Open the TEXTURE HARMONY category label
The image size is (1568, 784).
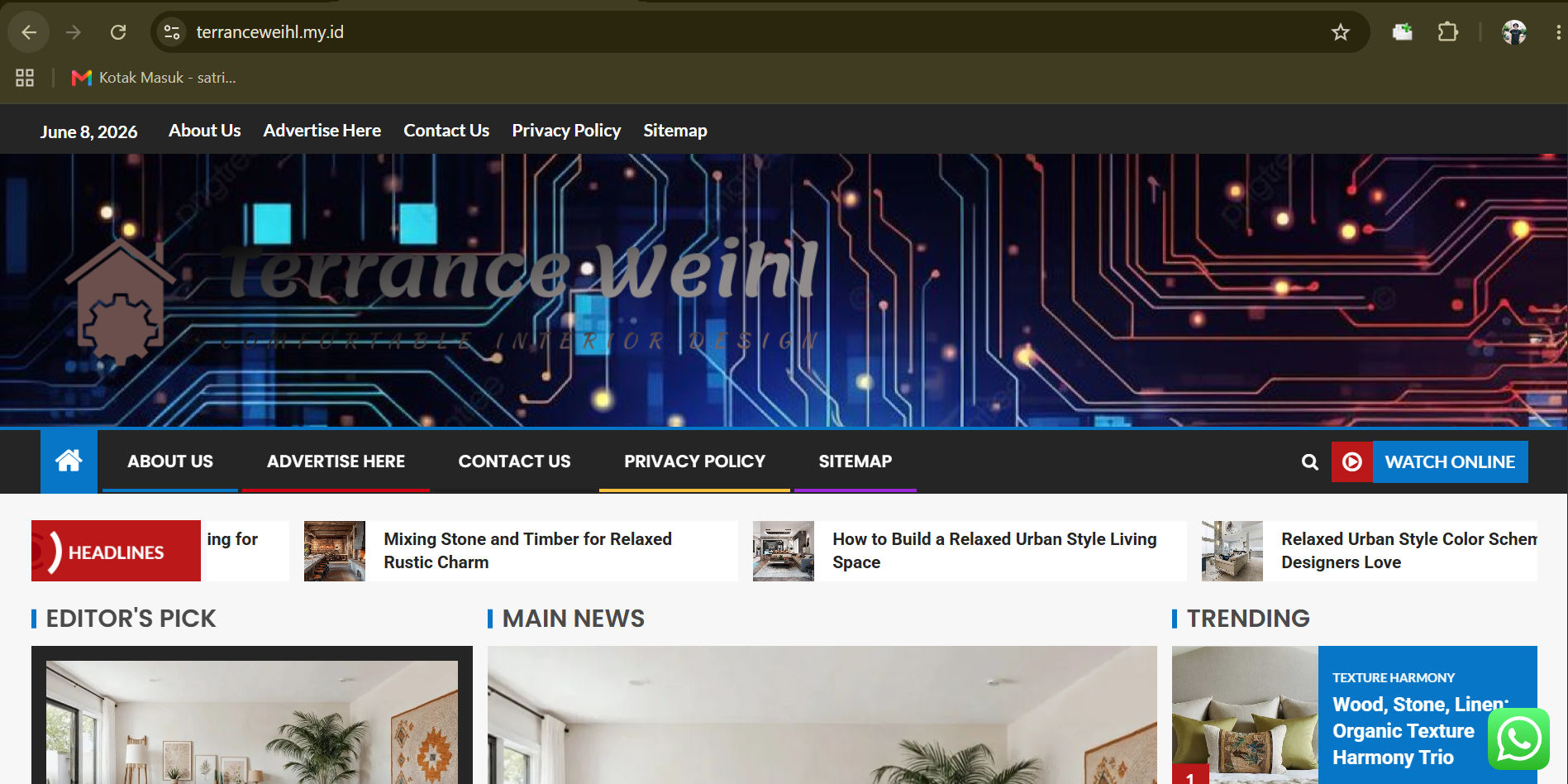coord(1393,677)
